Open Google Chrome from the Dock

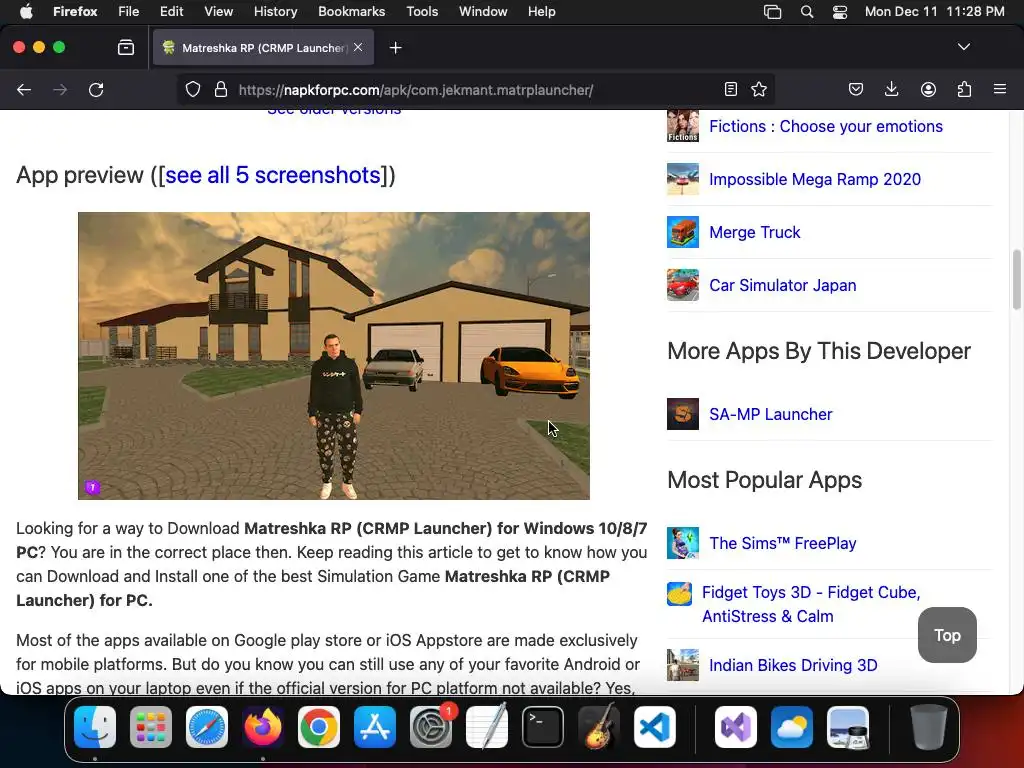[x=319, y=727]
